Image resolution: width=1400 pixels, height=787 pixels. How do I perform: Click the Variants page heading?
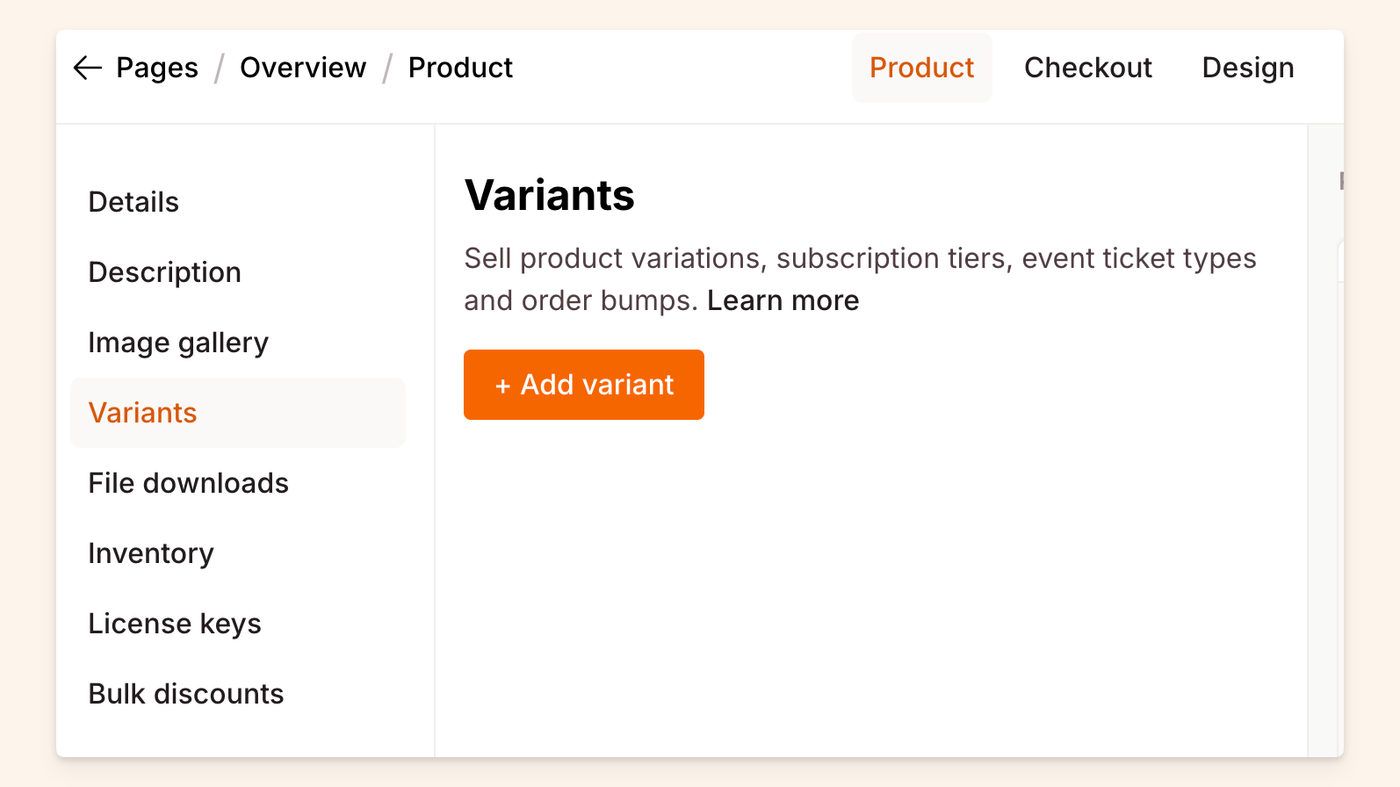[x=549, y=195]
